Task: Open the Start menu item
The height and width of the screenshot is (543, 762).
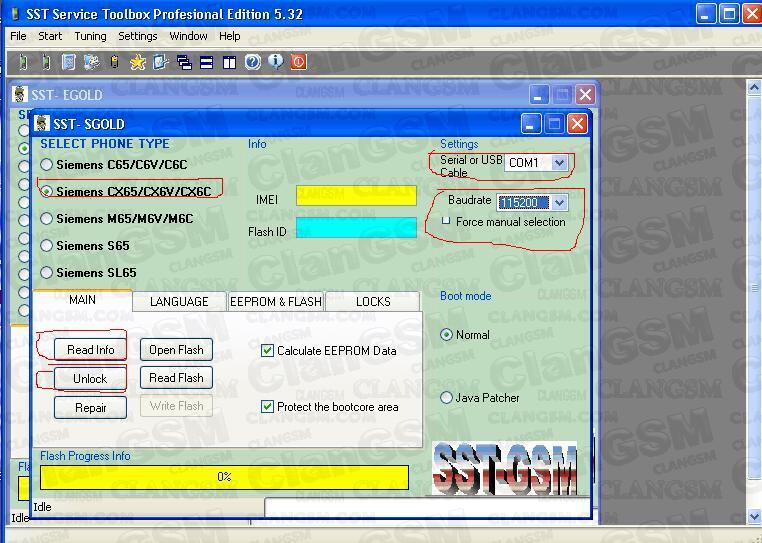Action: (50, 36)
